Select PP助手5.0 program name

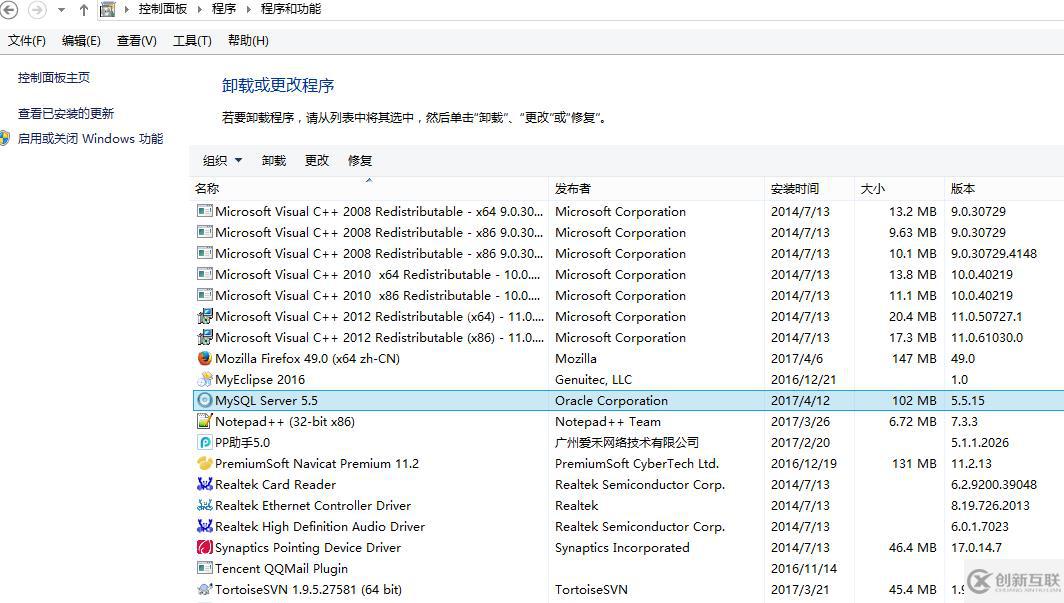pyautogui.click(x=242, y=442)
